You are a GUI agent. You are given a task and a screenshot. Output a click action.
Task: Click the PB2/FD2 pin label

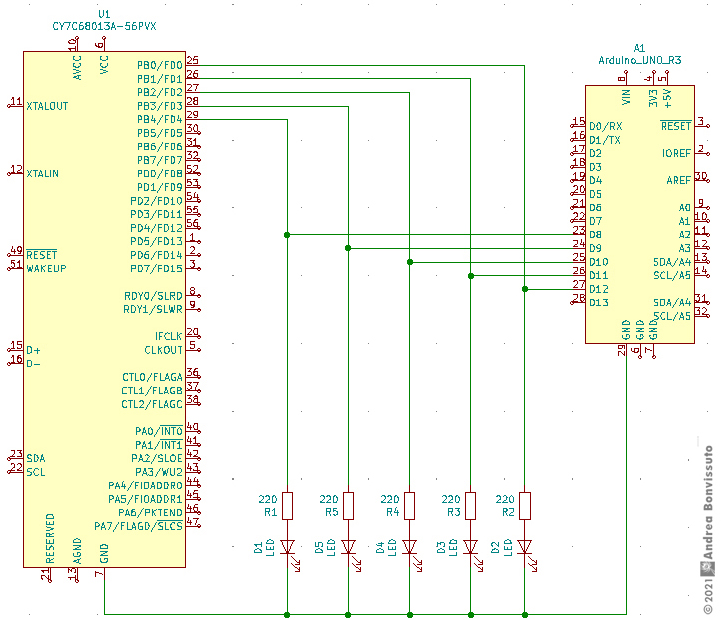(x=160, y=92)
